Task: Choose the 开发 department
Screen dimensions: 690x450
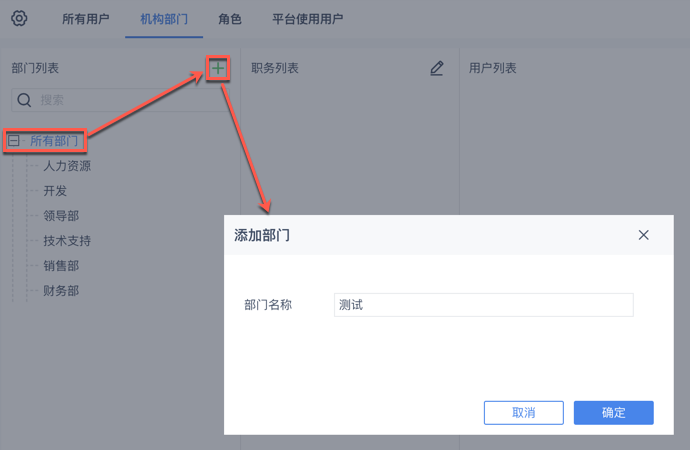Action: (55, 191)
